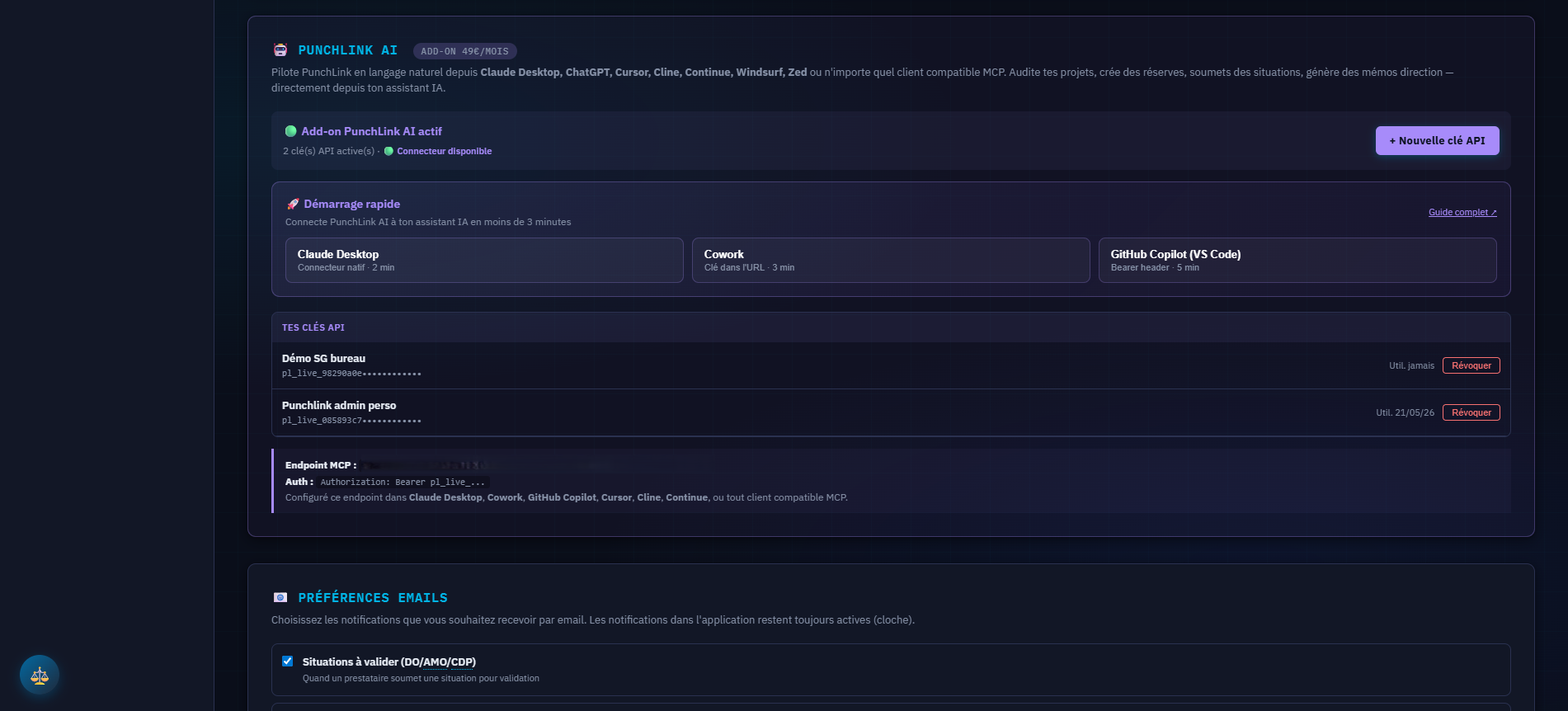The image size is (1568, 711).
Task: Click the Util. 21/05/26 usage date
Action: click(1405, 412)
